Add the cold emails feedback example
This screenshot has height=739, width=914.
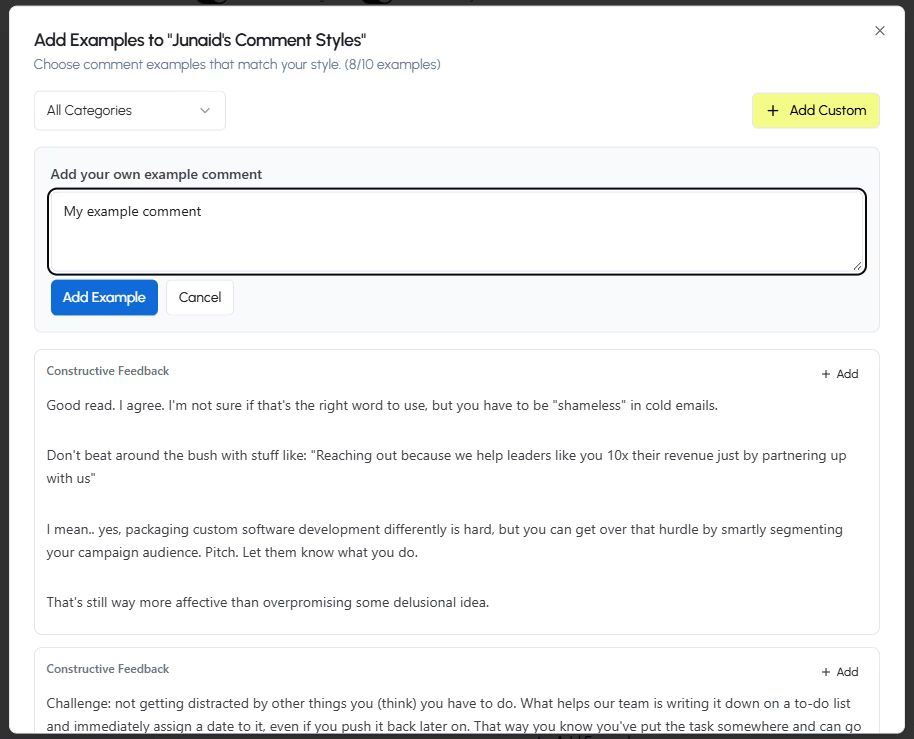tap(840, 374)
